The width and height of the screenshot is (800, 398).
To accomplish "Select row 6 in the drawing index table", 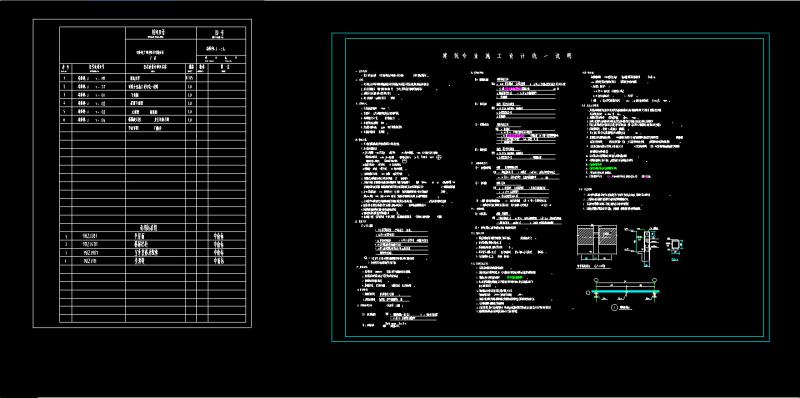I will tap(153, 120).
